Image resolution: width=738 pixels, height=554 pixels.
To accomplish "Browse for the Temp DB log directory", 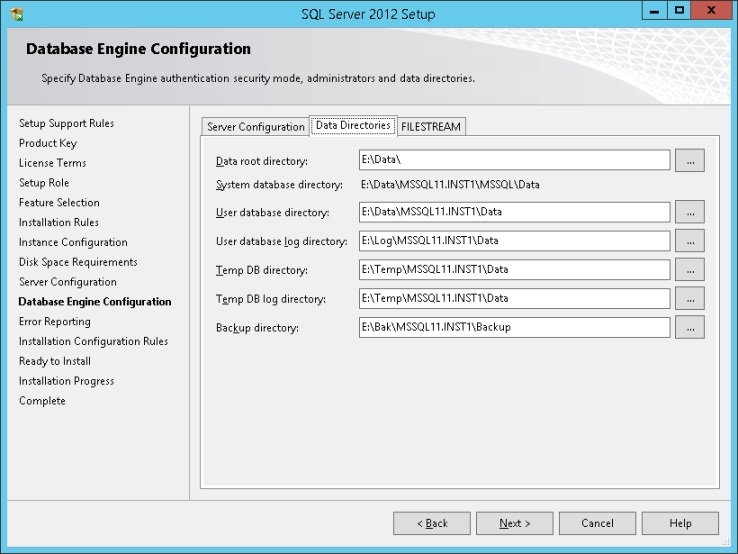I will tap(690, 298).
